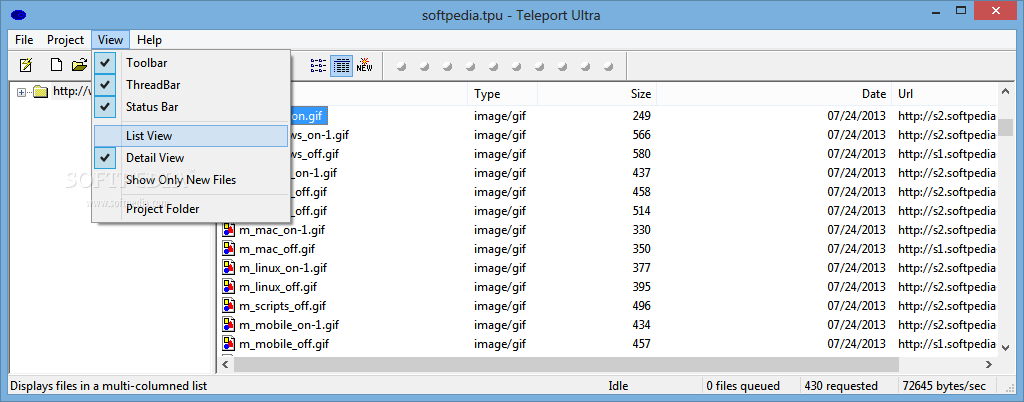This screenshot has width=1024, height=402.
Task: Select file m_mac_off.gif in the list
Action: coord(277,249)
